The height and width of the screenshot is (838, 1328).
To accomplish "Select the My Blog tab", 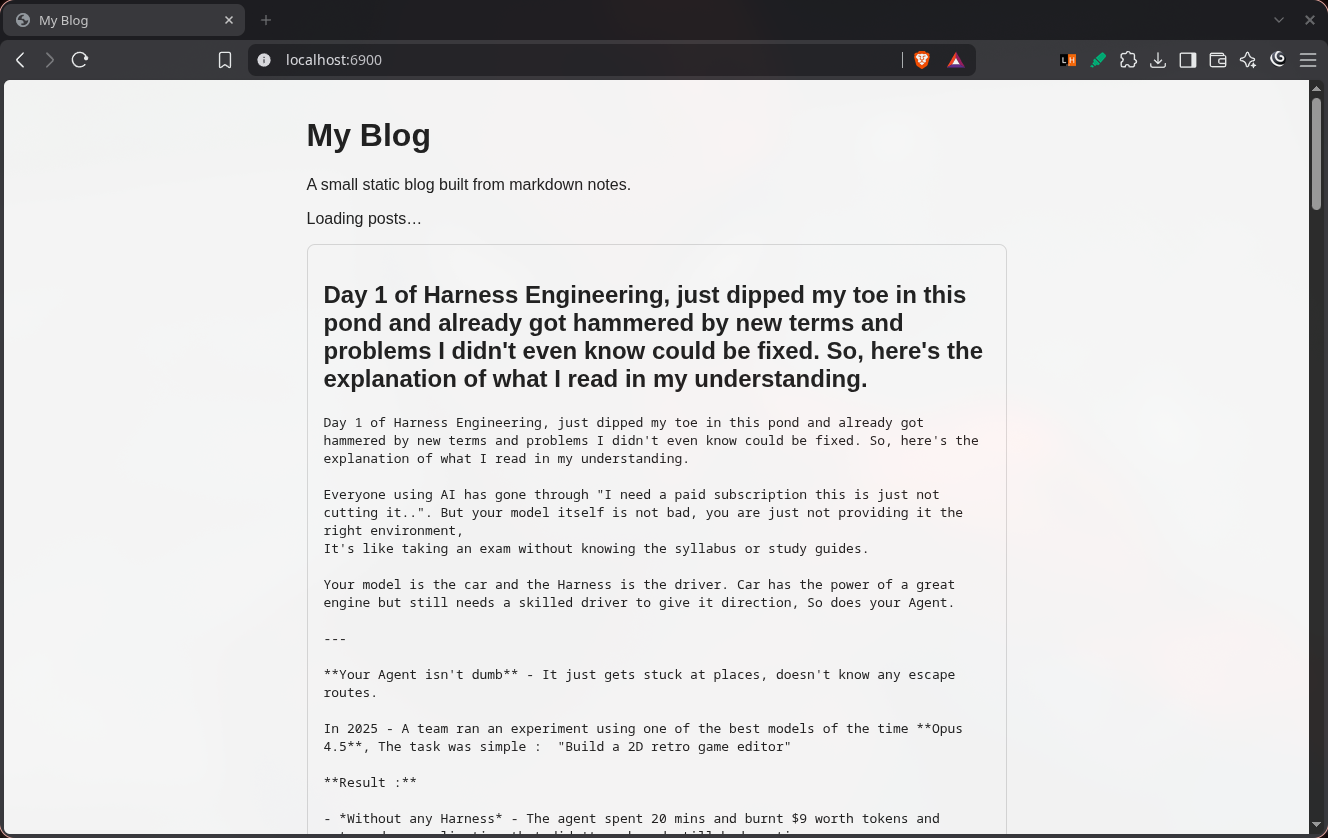I will tap(124, 20).
